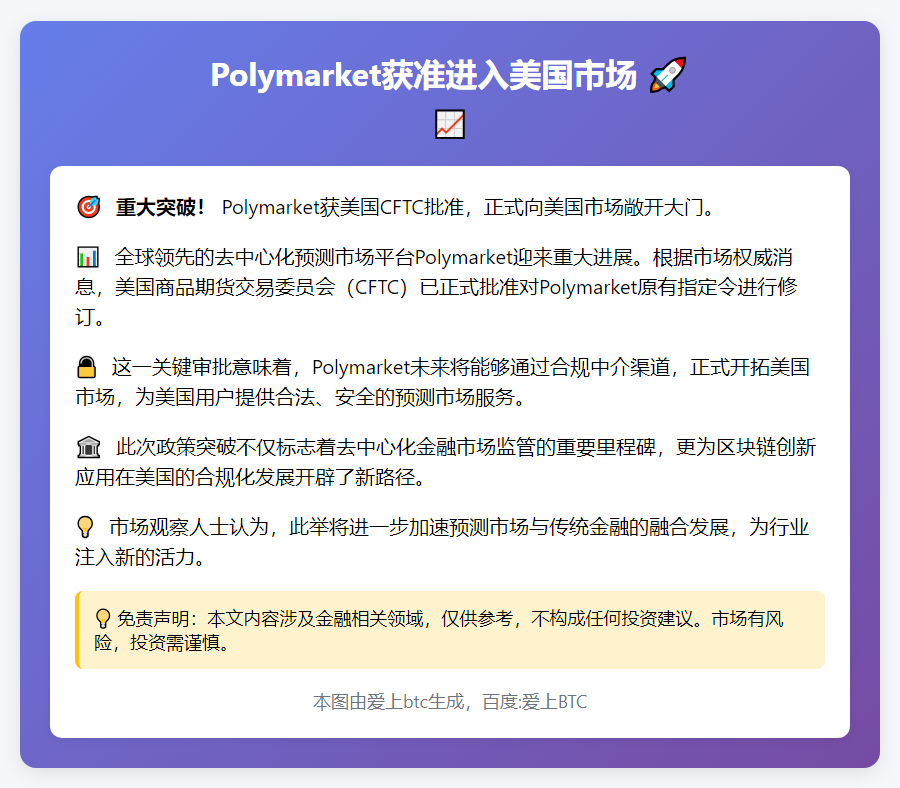Select the chart emoji below the title
Image resolution: width=900 pixels, height=788 pixels.
pos(450,123)
